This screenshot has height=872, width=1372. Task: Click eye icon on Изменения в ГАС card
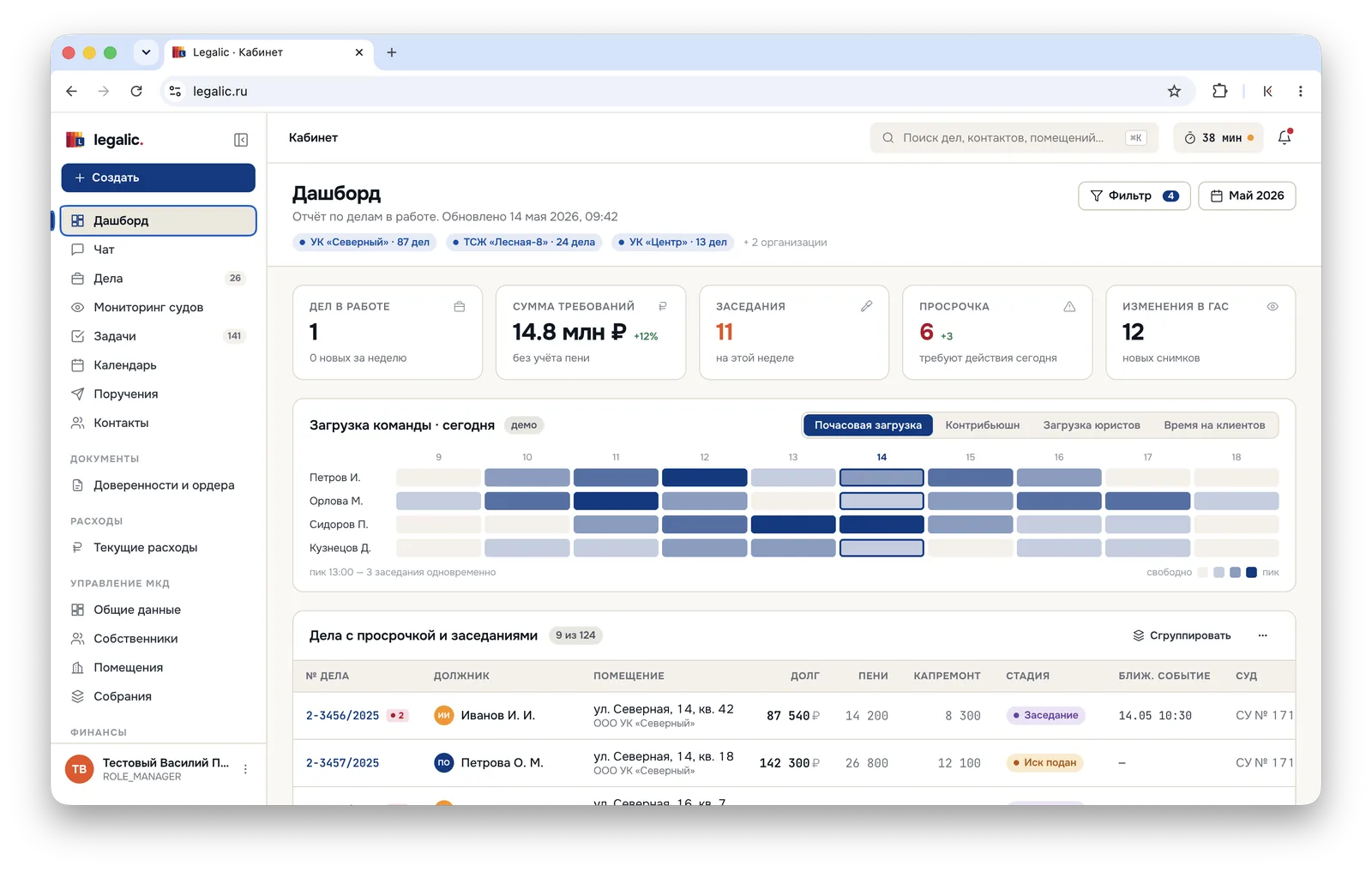[1273, 306]
